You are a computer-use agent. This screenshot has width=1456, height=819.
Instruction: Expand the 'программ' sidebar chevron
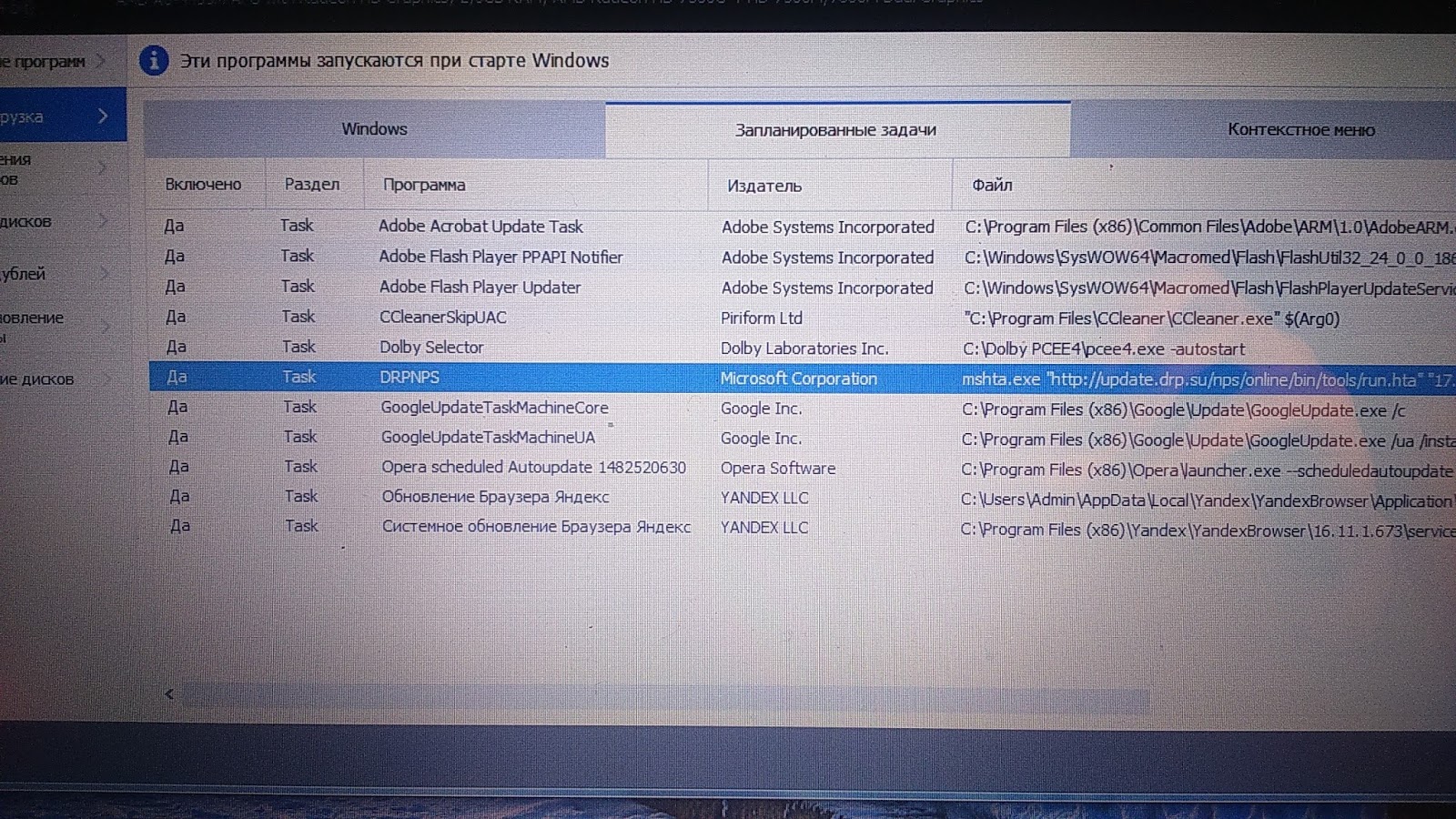pos(101,61)
